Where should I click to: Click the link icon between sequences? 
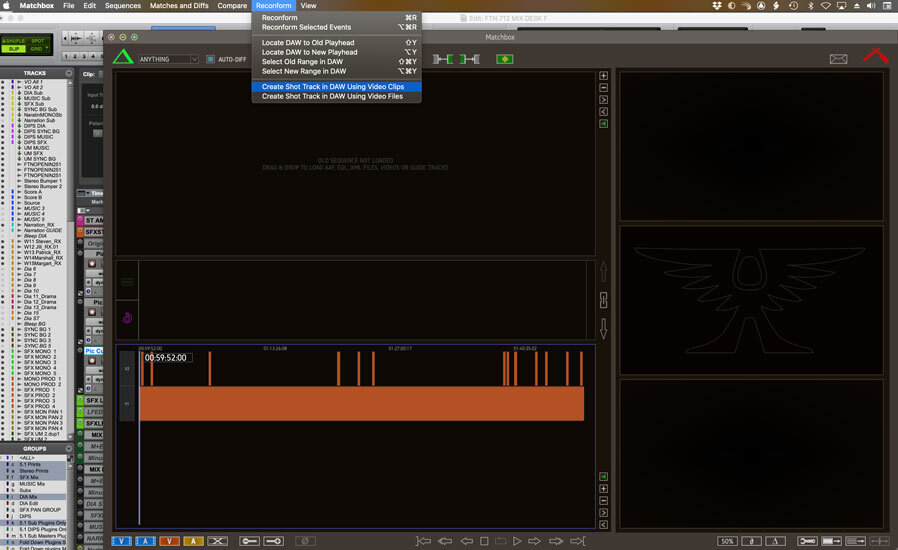click(604, 300)
